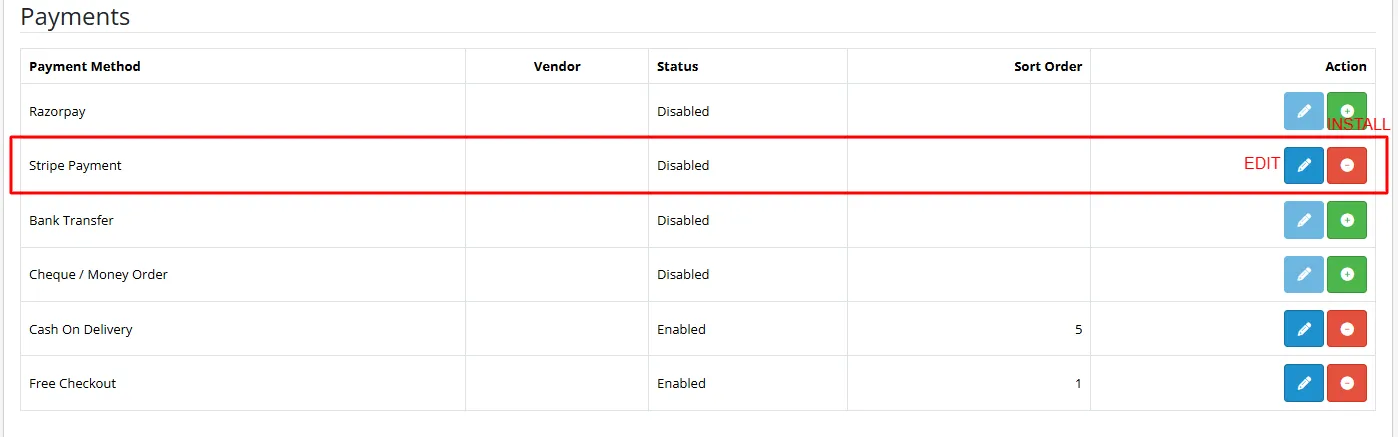The width and height of the screenshot is (1398, 437).
Task: Uninstall Cash On Delivery payment
Action: tap(1346, 329)
